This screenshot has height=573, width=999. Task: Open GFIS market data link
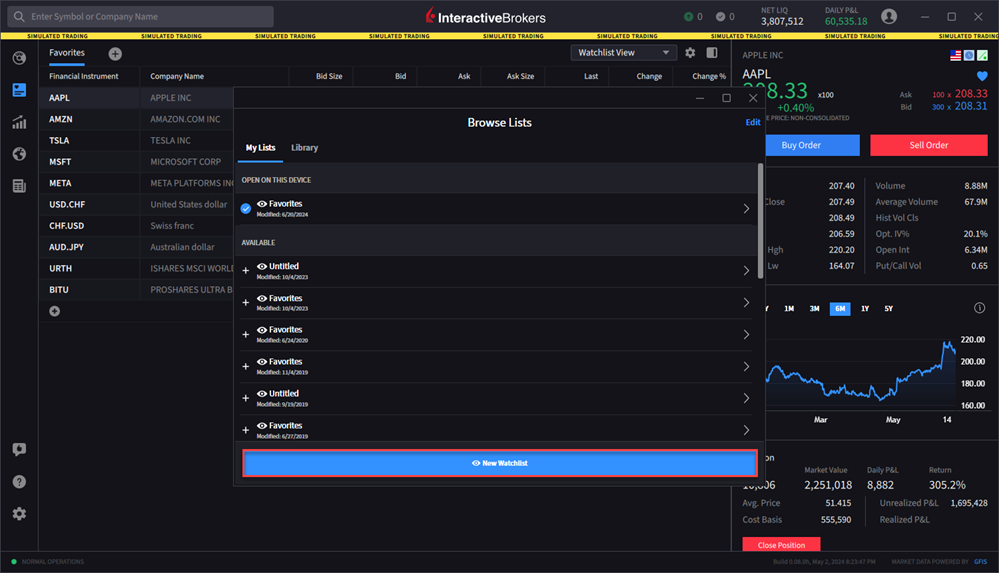pos(981,562)
